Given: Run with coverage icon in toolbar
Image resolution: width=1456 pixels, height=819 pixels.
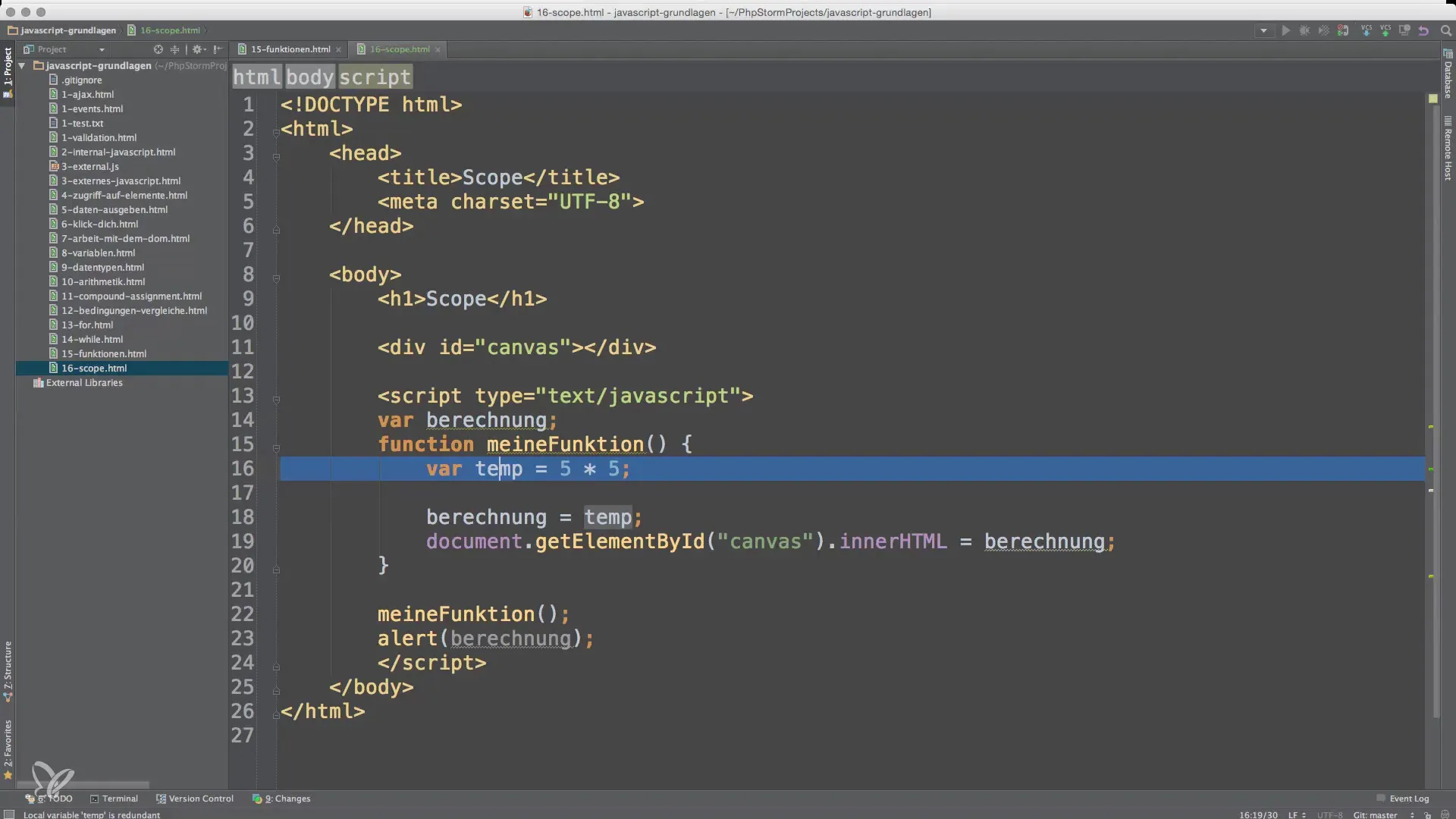Looking at the screenshot, I should pyautogui.click(x=1323, y=30).
